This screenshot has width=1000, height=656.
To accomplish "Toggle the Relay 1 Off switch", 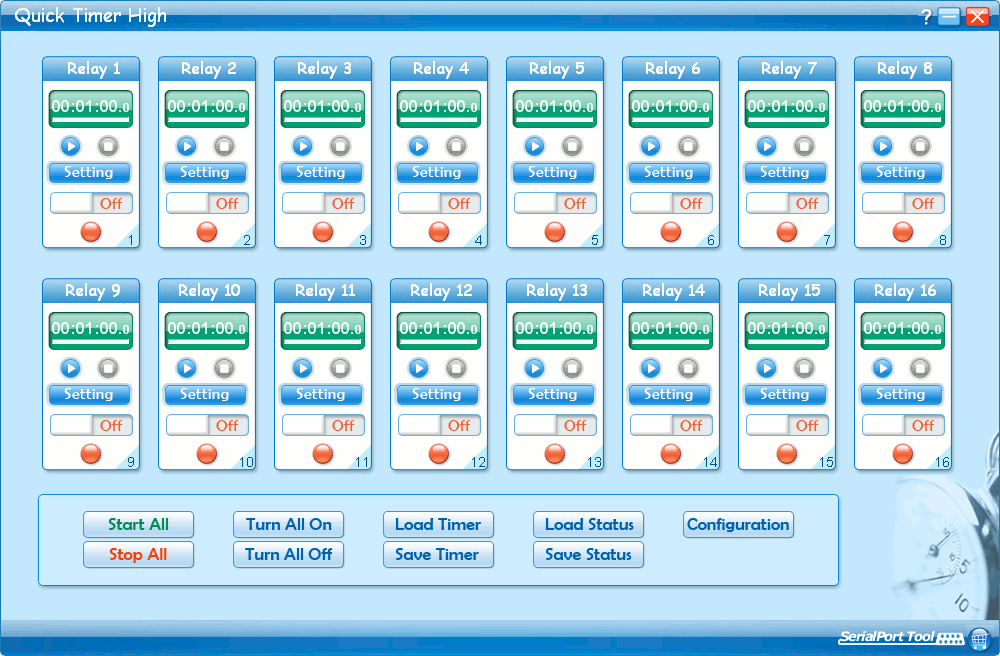I will coord(91,203).
